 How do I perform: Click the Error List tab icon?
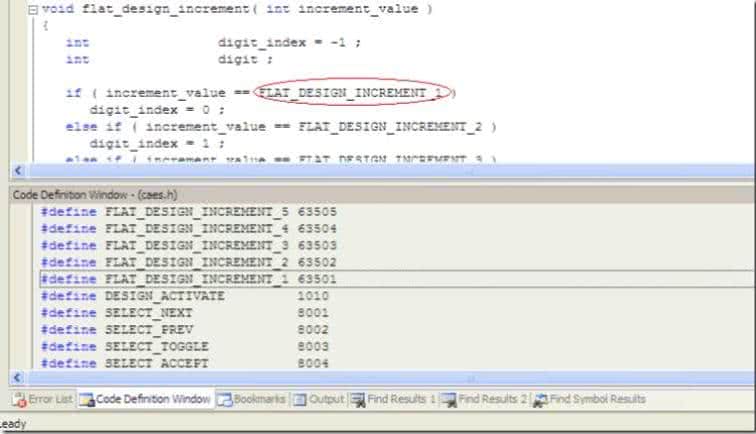tap(18, 399)
